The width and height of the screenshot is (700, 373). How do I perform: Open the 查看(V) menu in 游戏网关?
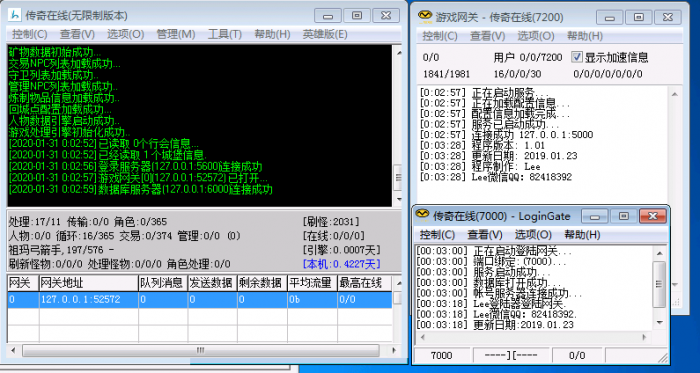(x=488, y=36)
